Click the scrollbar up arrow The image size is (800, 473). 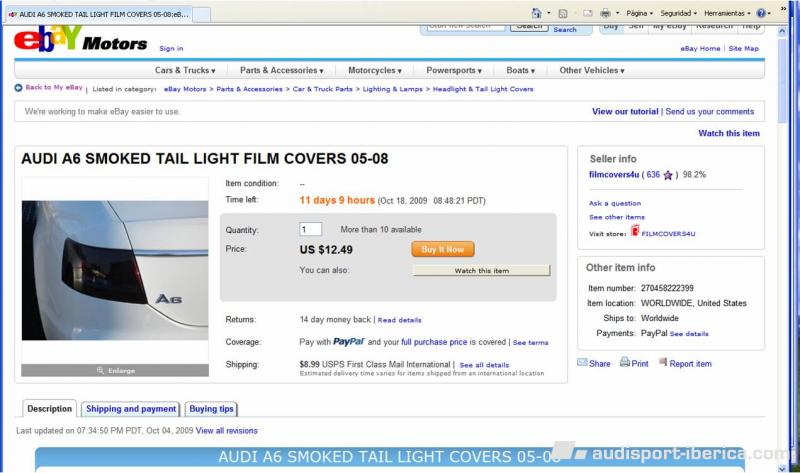(783, 31)
